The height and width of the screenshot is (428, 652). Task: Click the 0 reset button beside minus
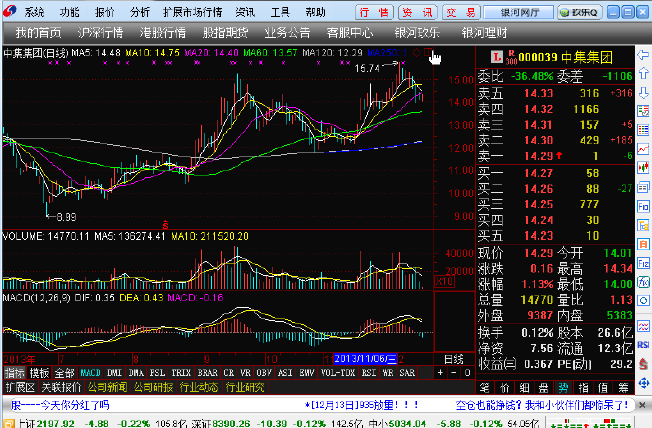[467, 373]
